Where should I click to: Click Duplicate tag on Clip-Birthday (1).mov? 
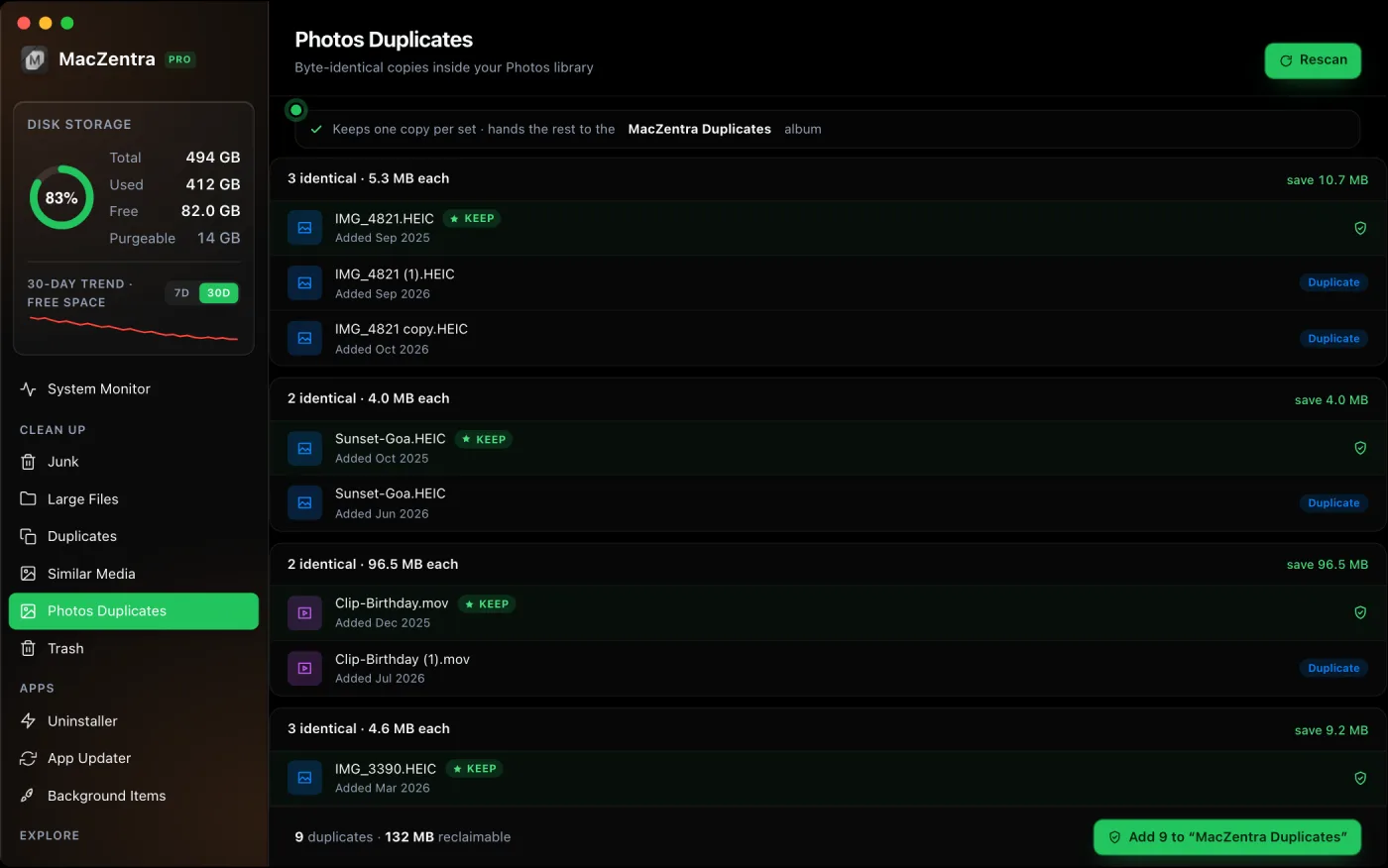coord(1333,669)
